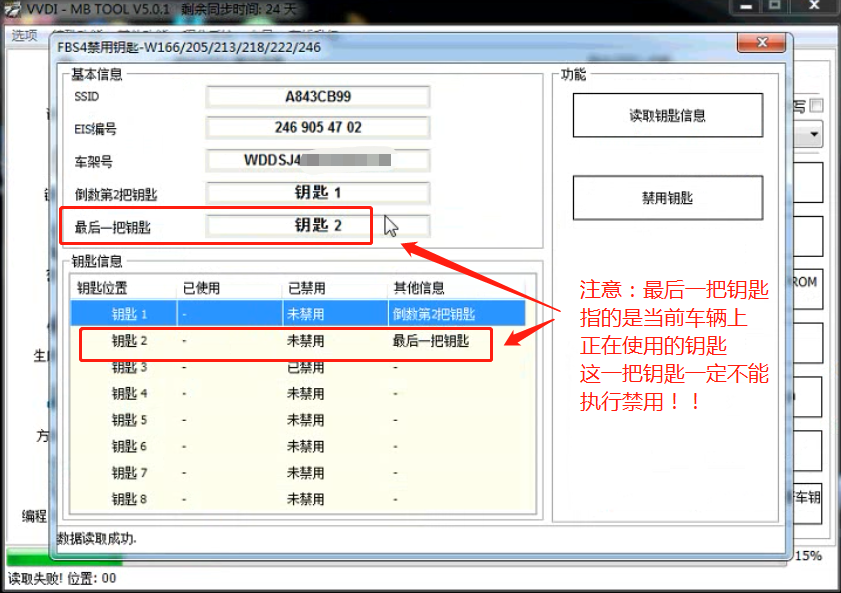The width and height of the screenshot is (841, 593).
Task: Click 最后一把钥匙 cell in 钥匙 2 row
Action: (431, 340)
